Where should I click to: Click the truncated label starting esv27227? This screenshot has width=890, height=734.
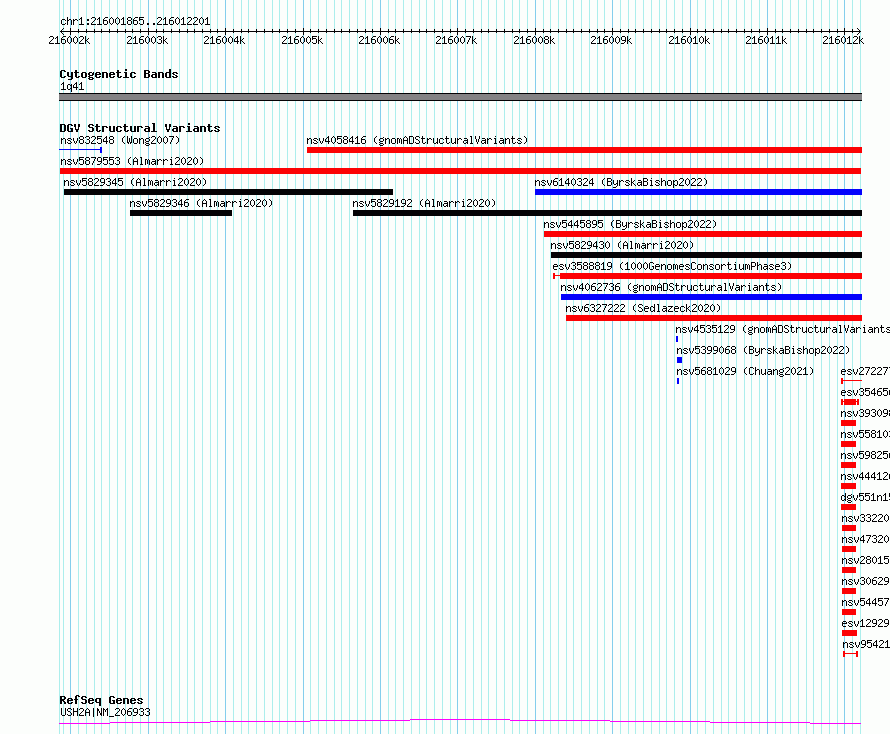click(865, 371)
